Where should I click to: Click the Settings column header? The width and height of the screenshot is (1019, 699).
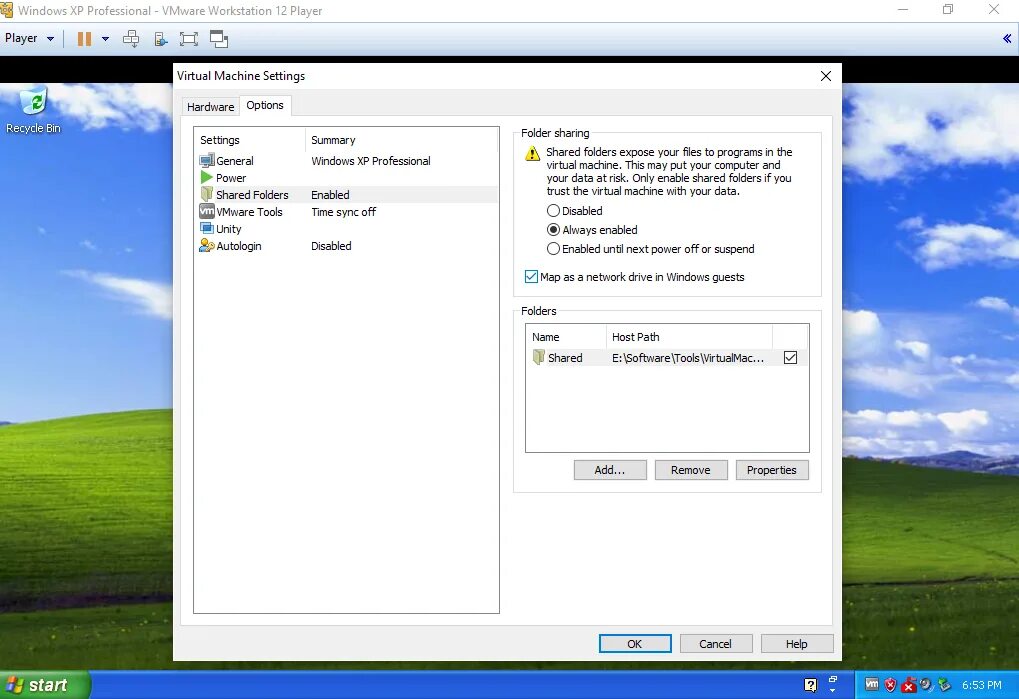(250, 140)
